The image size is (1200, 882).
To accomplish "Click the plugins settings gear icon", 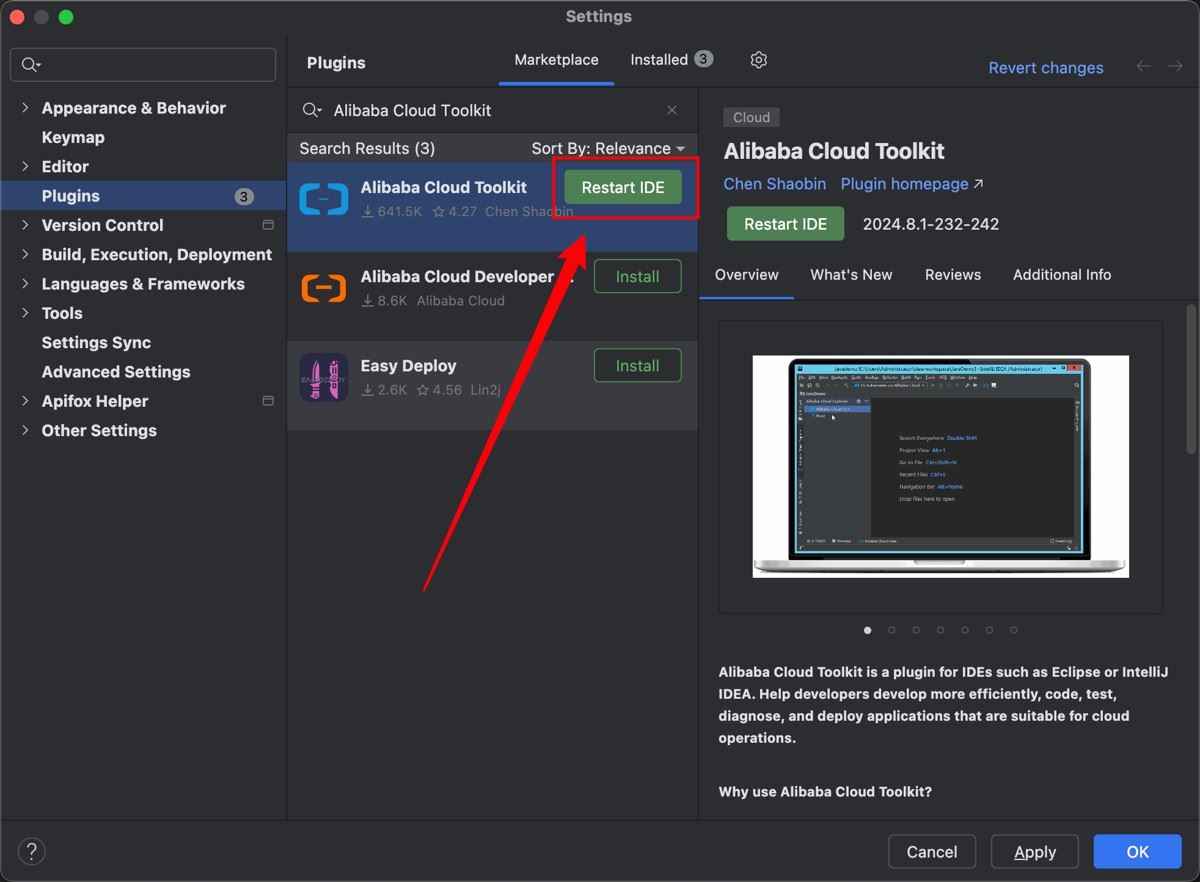I will (x=758, y=60).
